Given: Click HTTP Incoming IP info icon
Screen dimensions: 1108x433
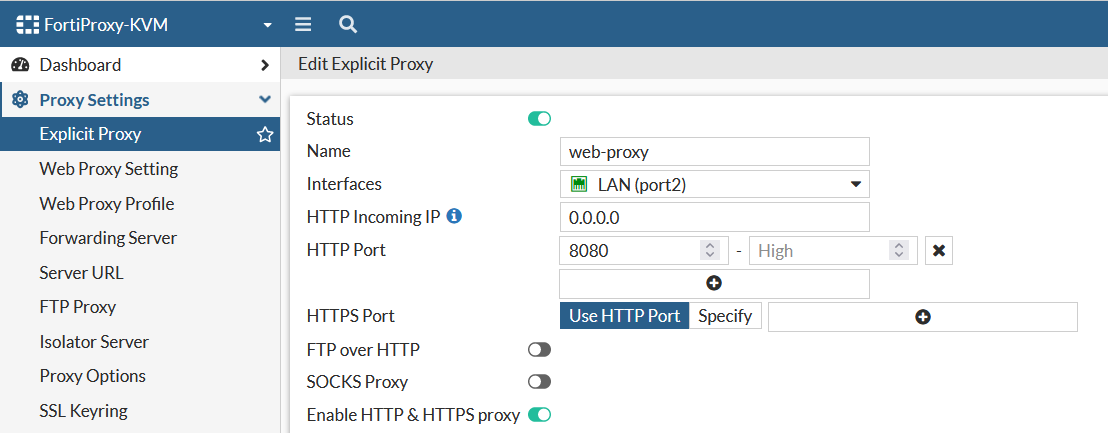Looking at the screenshot, I should tap(454, 216).
